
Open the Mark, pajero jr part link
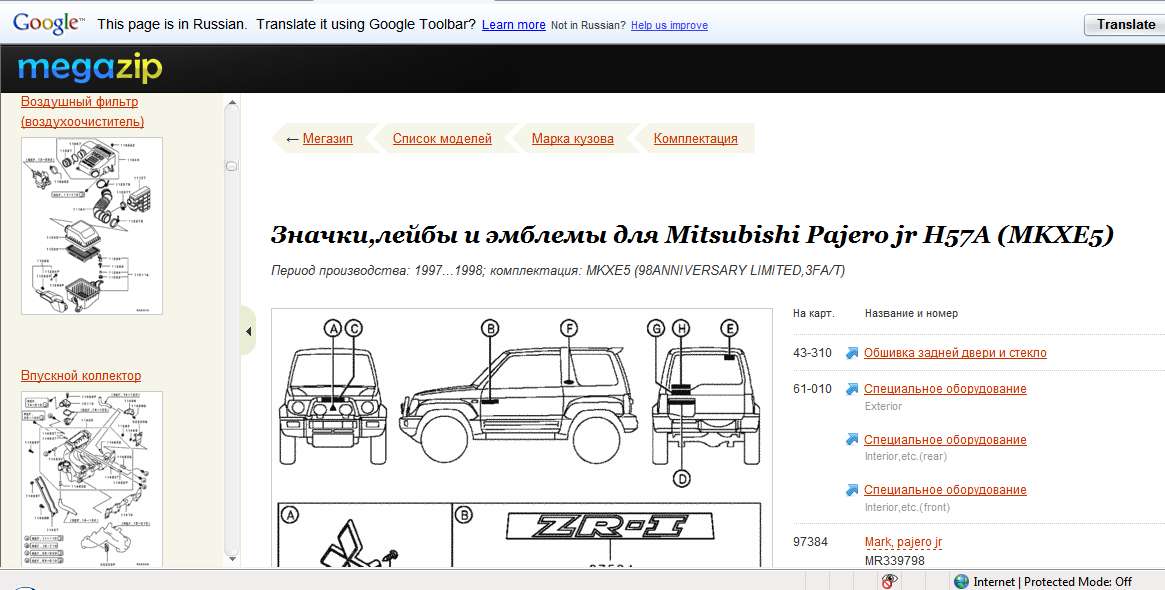(902, 542)
